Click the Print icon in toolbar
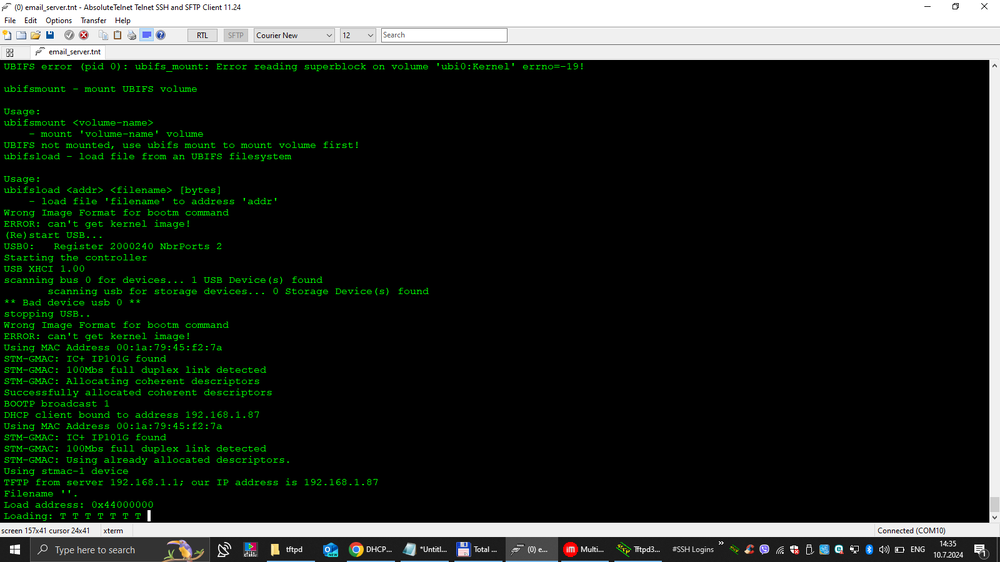1000x562 pixels. [x=132, y=35]
